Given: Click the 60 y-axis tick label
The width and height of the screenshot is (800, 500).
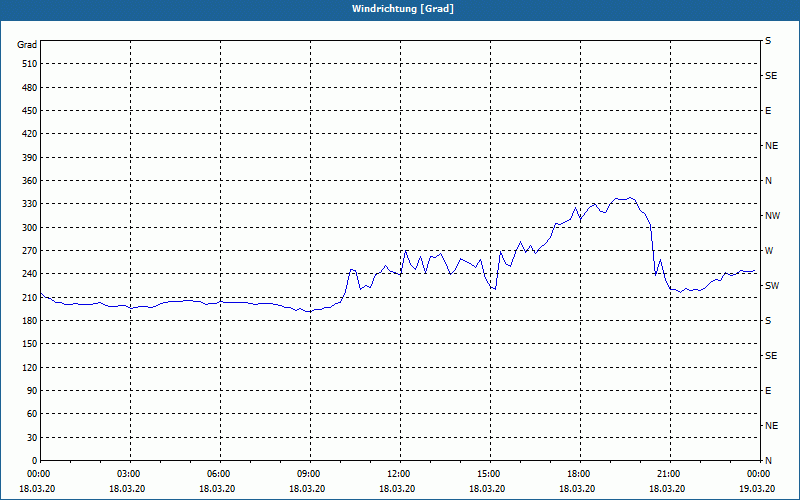Looking at the screenshot, I should coord(32,414).
